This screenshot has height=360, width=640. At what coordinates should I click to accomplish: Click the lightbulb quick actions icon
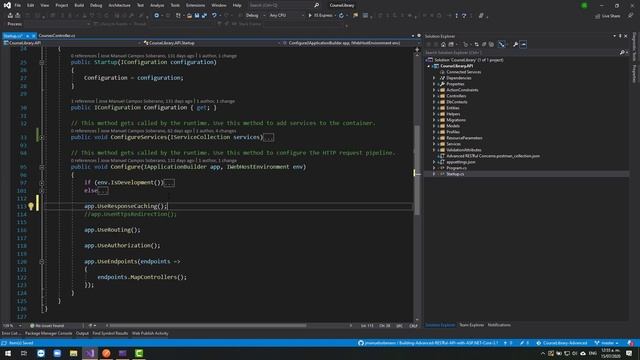pyautogui.click(x=31, y=206)
